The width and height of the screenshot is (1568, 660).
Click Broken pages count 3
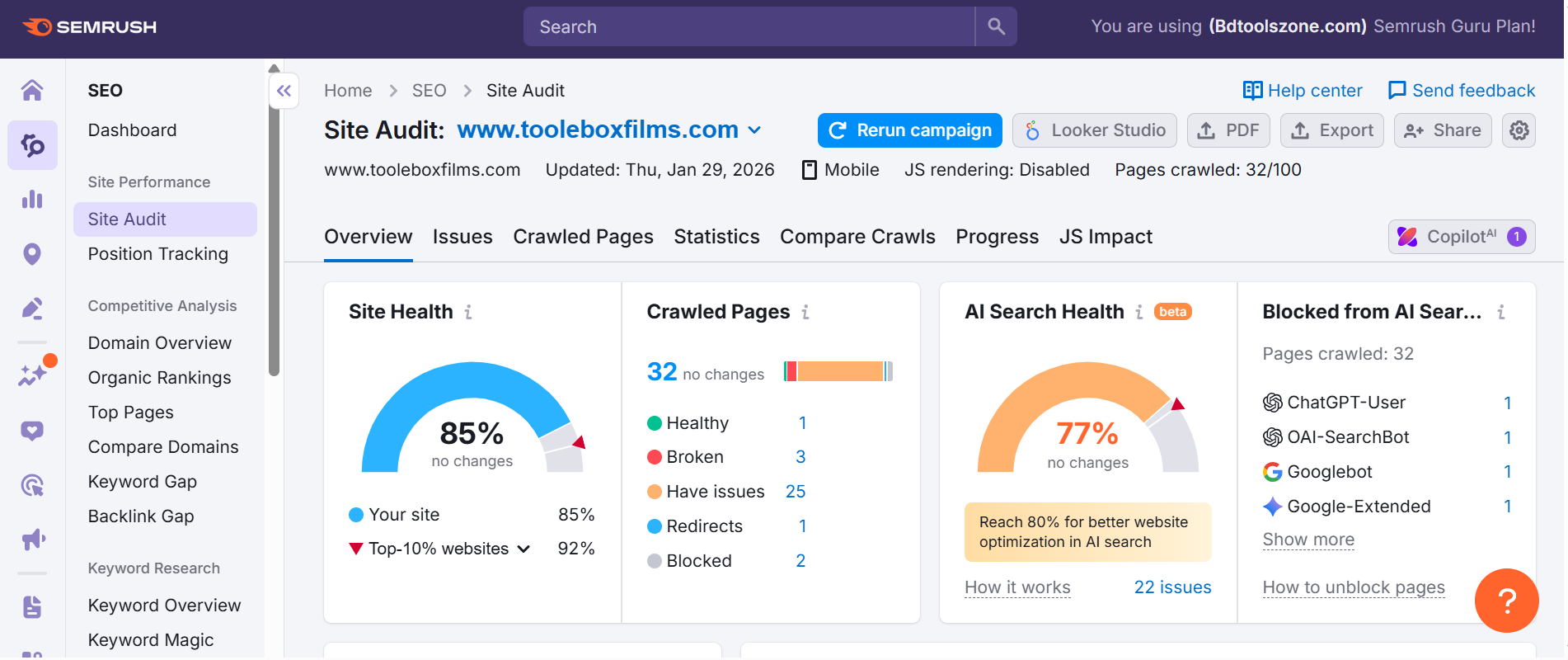coord(801,458)
